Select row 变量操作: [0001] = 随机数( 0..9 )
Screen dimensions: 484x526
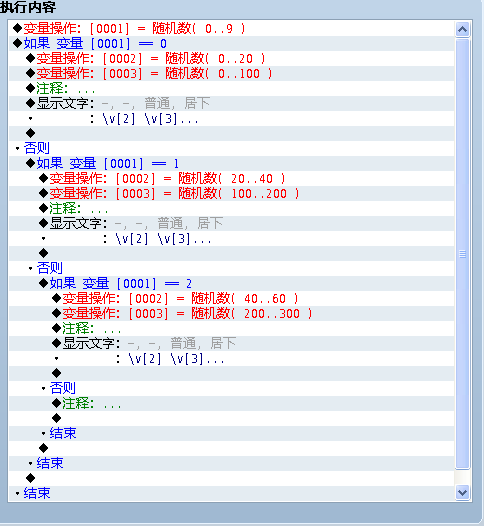tap(231, 29)
